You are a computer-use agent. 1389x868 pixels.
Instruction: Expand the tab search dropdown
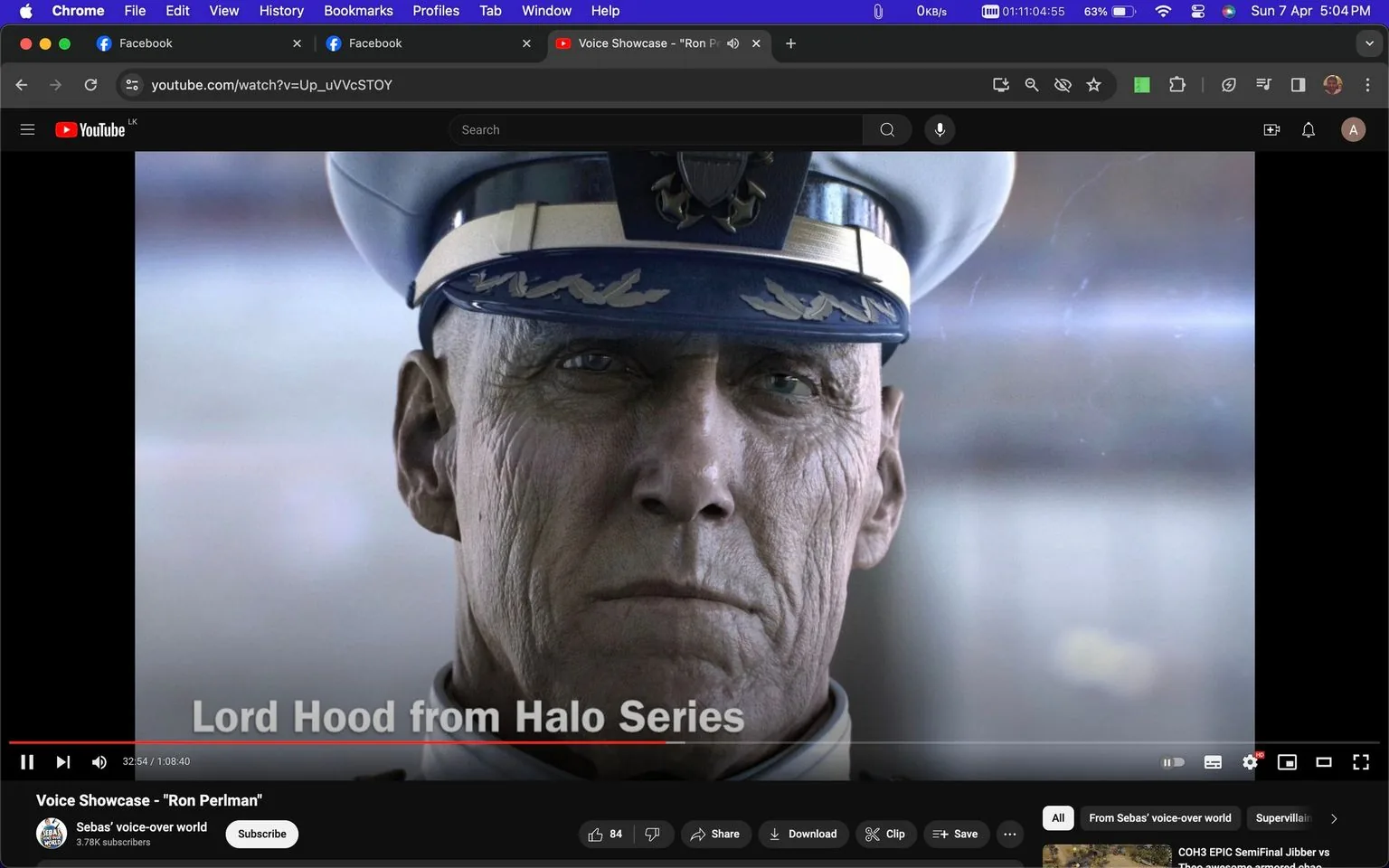click(x=1369, y=42)
